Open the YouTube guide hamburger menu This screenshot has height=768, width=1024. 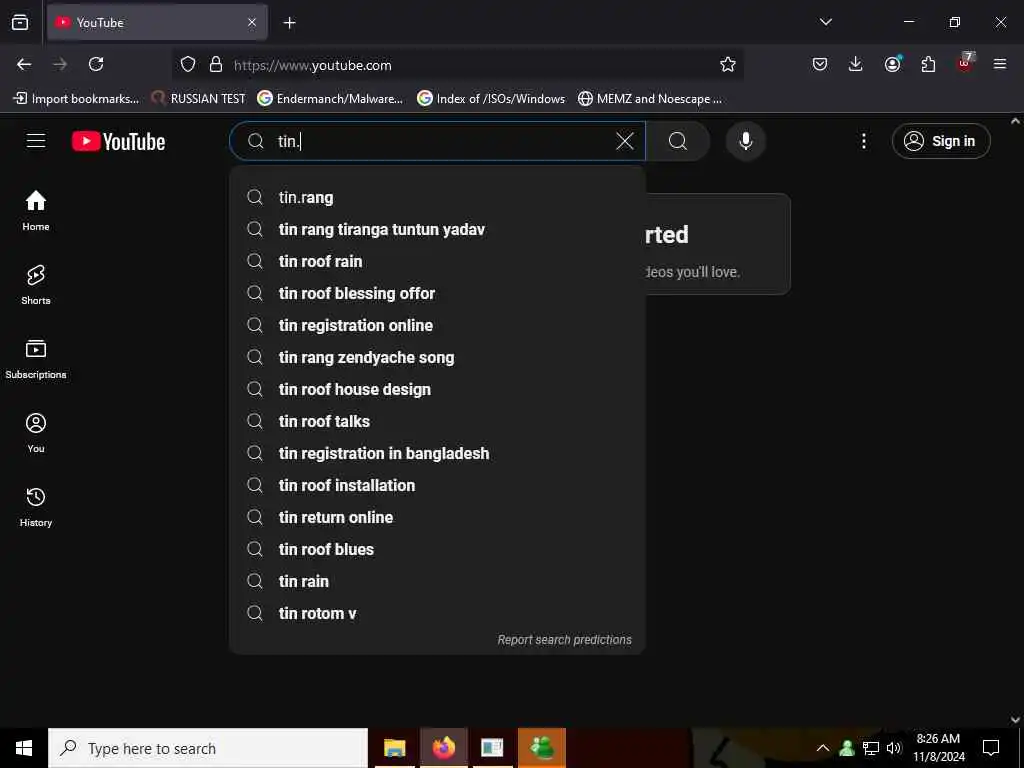[36, 141]
